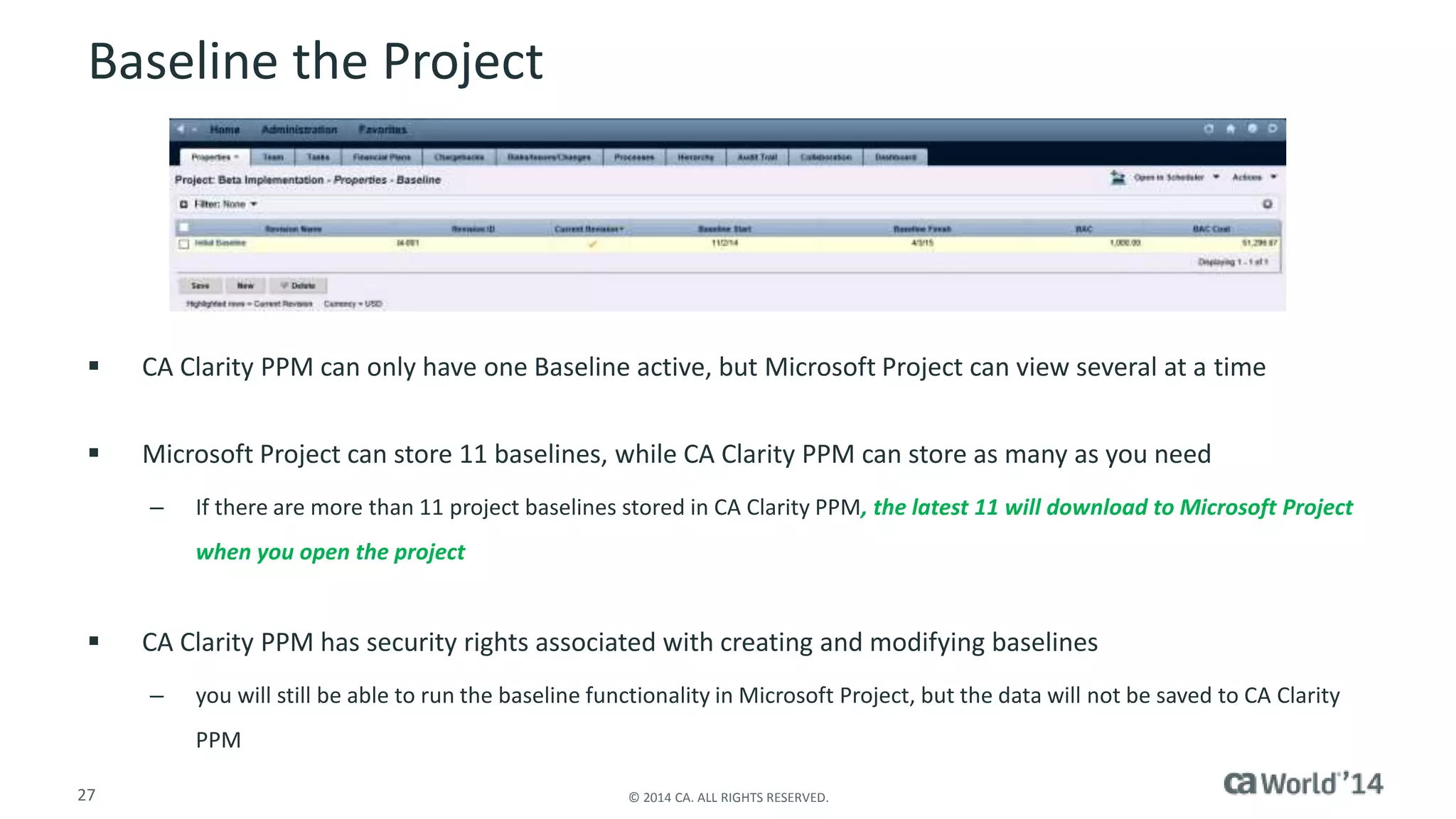Open the Favorites menu
This screenshot has width=1456, height=819.
[382, 129]
